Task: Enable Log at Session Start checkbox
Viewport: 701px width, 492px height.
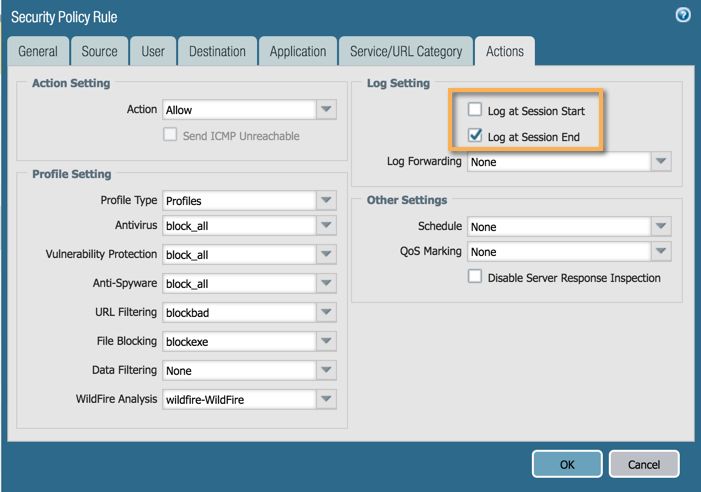Action: click(475, 110)
